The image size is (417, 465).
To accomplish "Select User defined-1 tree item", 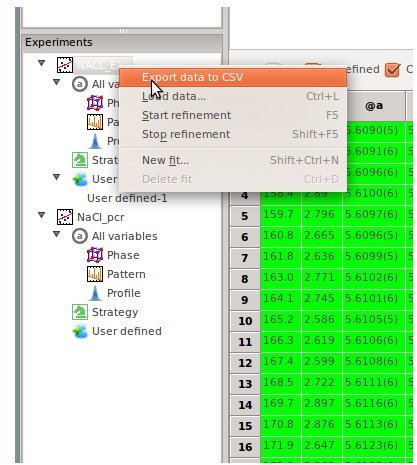I will pos(127,198).
